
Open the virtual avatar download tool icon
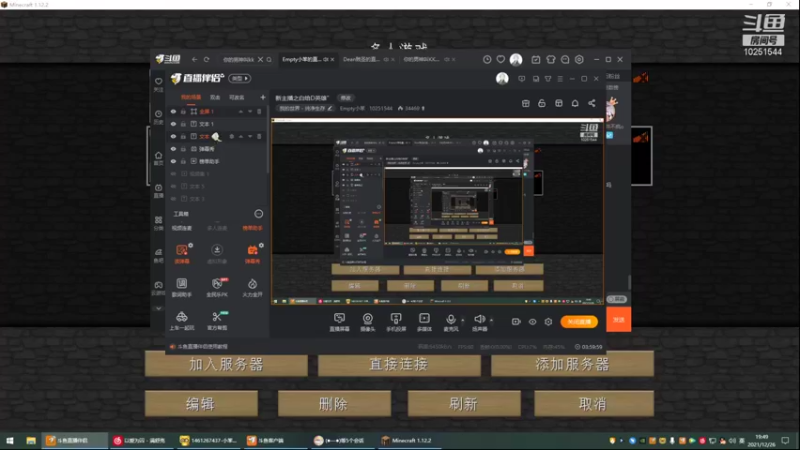(217, 250)
